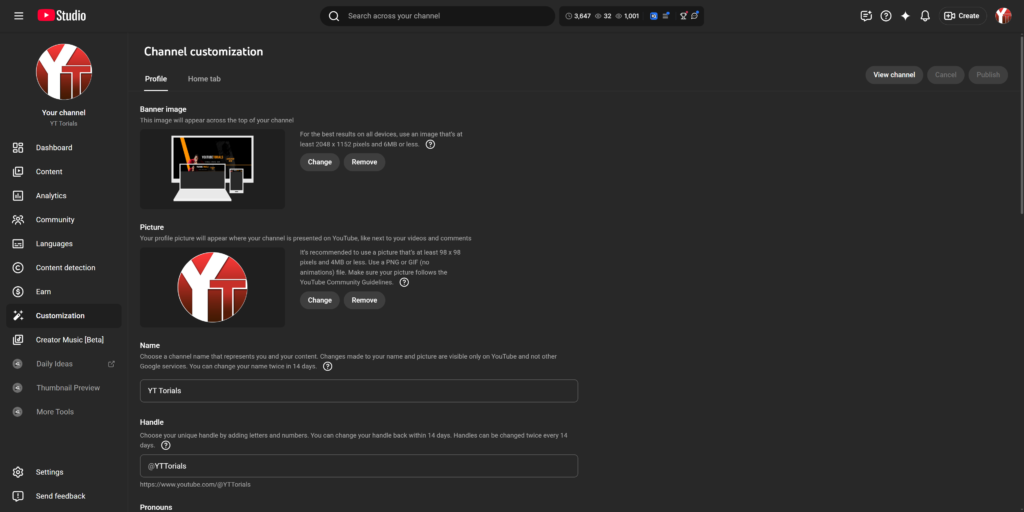Screen dimensions: 1024x512
Task: Remove the profile picture
Action: [x=364, y=300]
